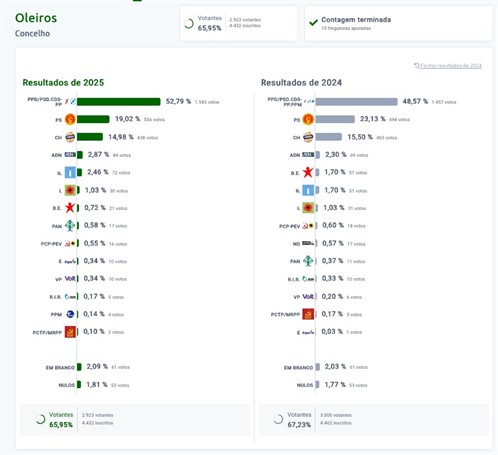Select the PAN tree logo in 2025 results
This screenshot has width=498, height=455.
(x=70, y=226)
